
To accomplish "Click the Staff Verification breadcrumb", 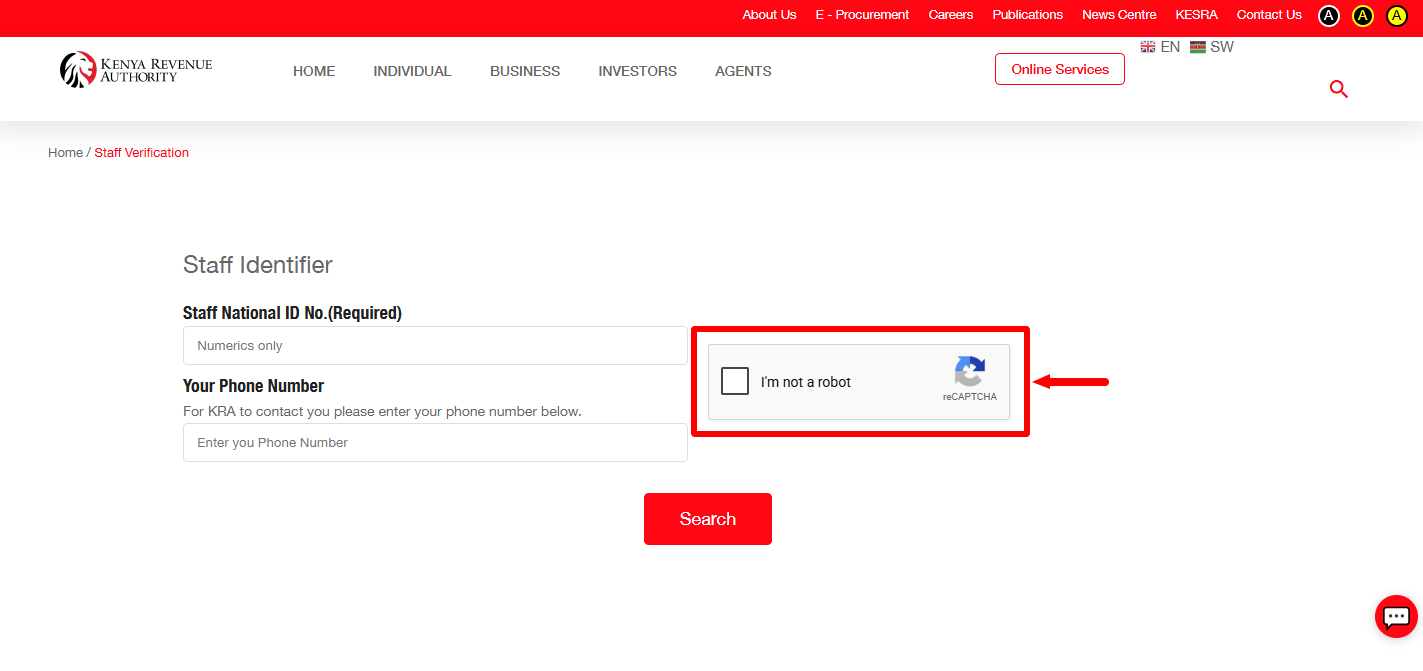I will tap(142, 153).
